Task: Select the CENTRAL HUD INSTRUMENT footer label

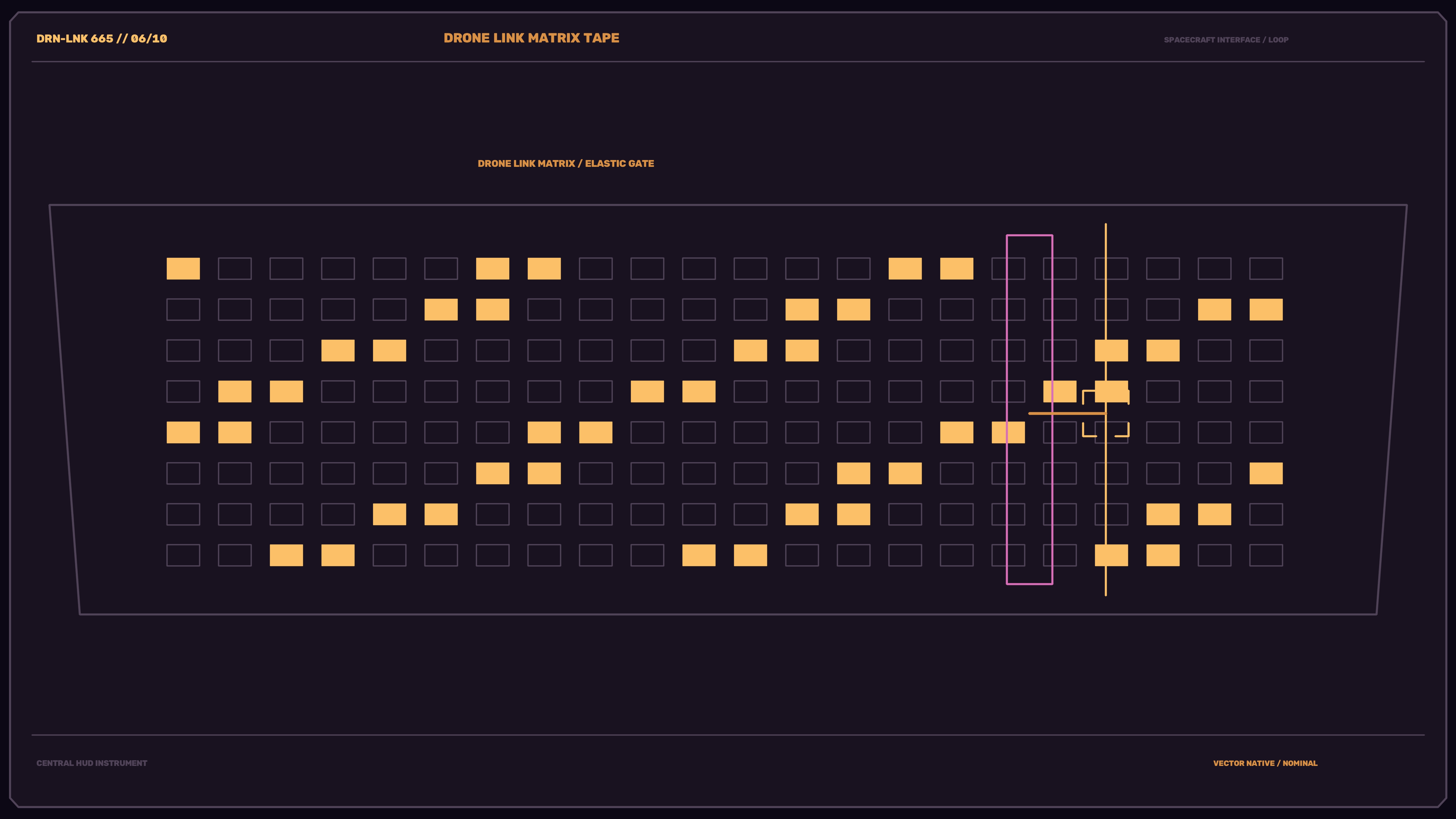Action: tap(91, 763)
